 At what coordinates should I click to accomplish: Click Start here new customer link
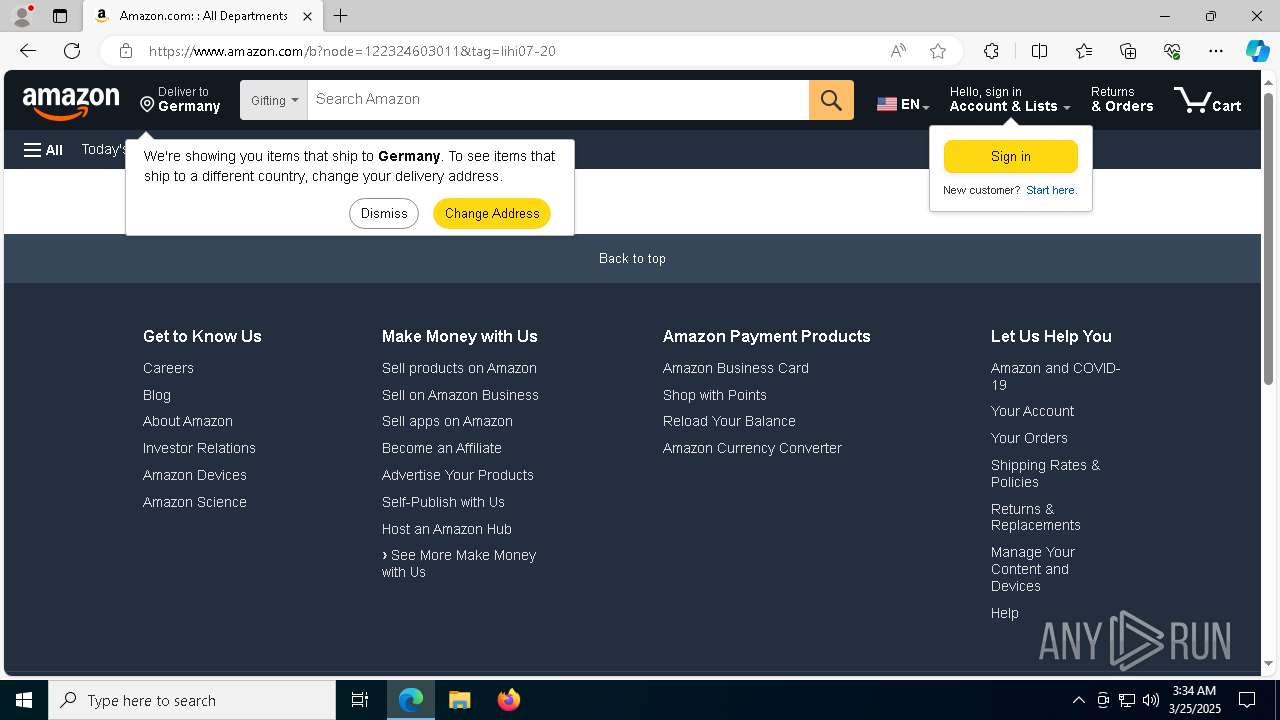[1051, 190]
